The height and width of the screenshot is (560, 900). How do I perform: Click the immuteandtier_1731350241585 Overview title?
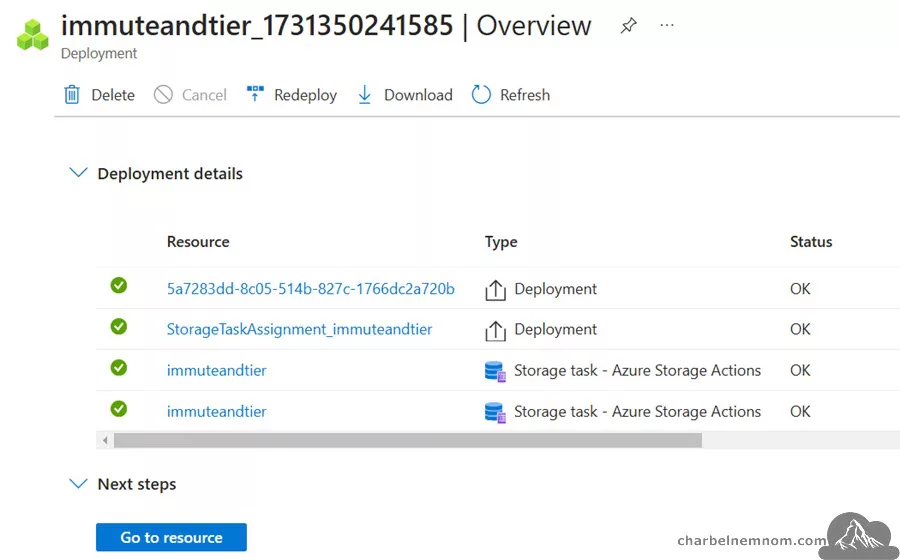[x=326, y=26]
